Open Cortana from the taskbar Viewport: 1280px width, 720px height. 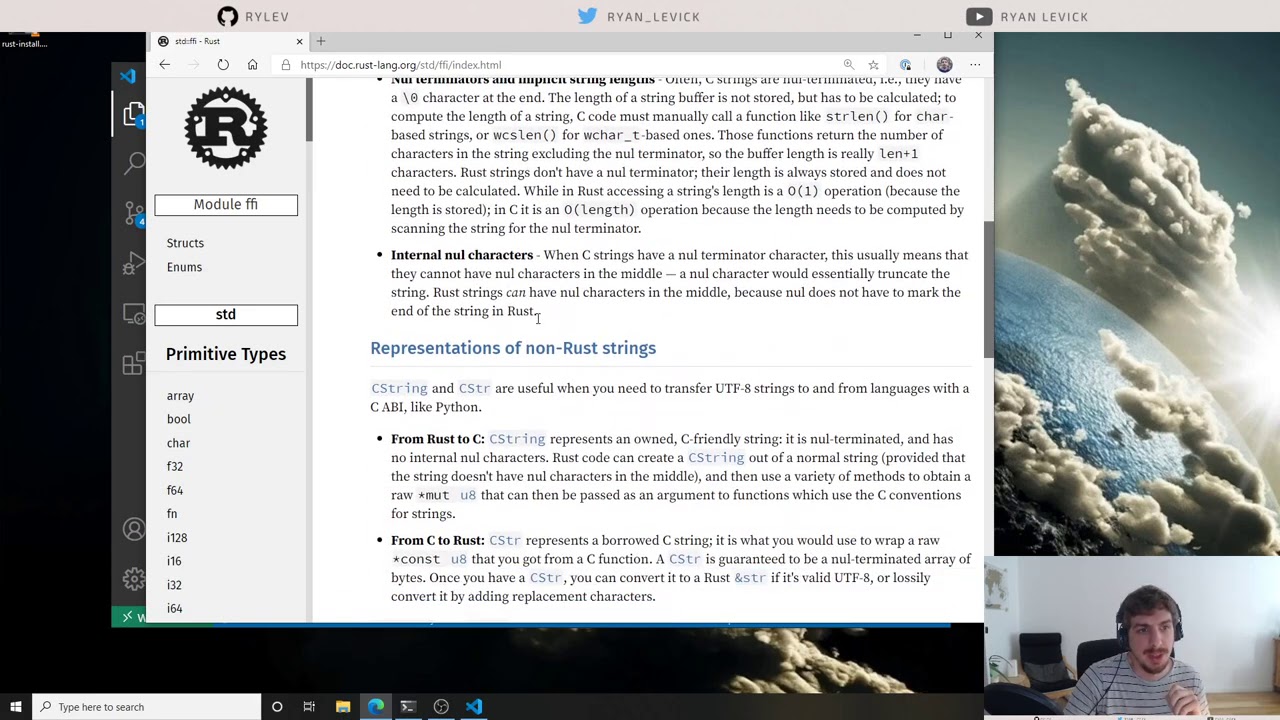click(x=277, y=707)
